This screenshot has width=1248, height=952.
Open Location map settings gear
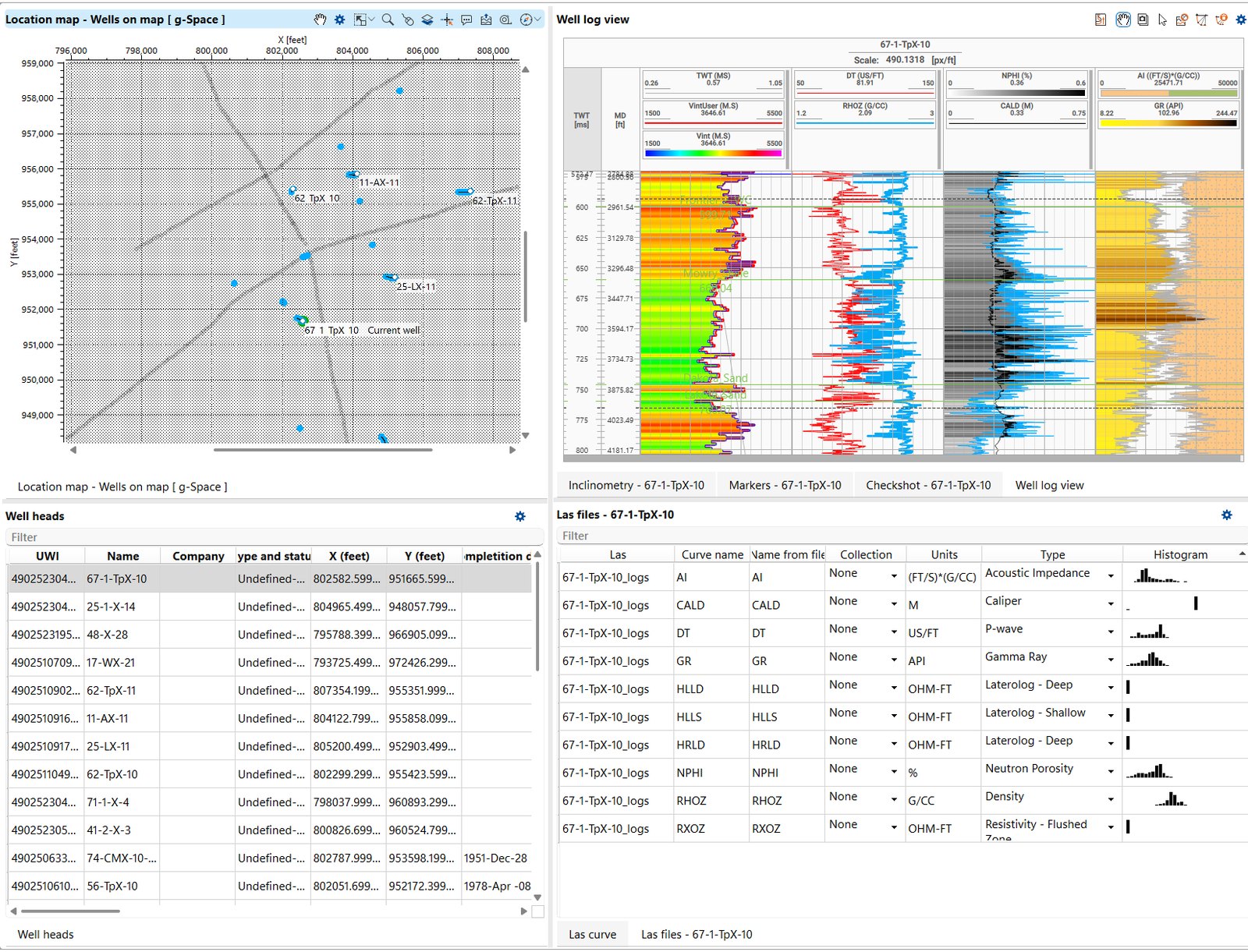(x=340, y=19)
